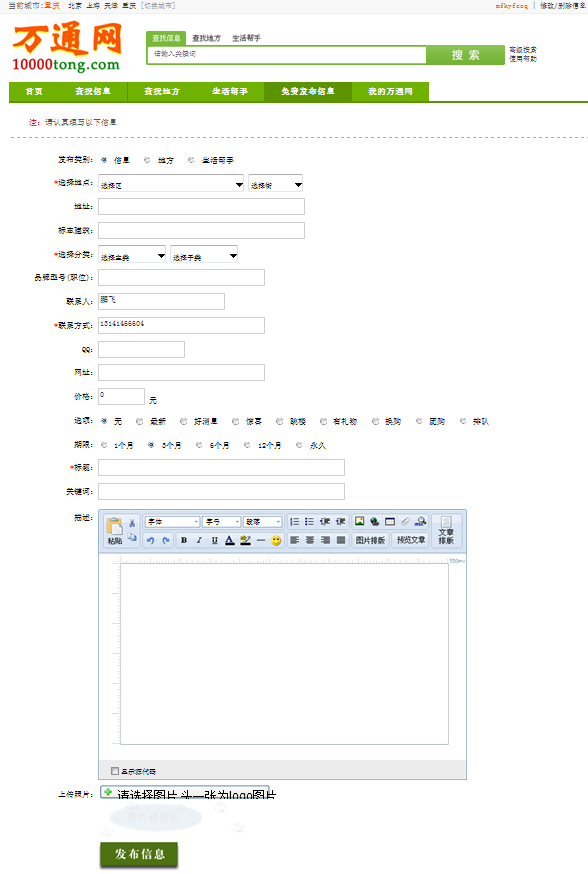588x874 pixels.
Task: Insert a smiley emoticon
Action: [276, 540]
